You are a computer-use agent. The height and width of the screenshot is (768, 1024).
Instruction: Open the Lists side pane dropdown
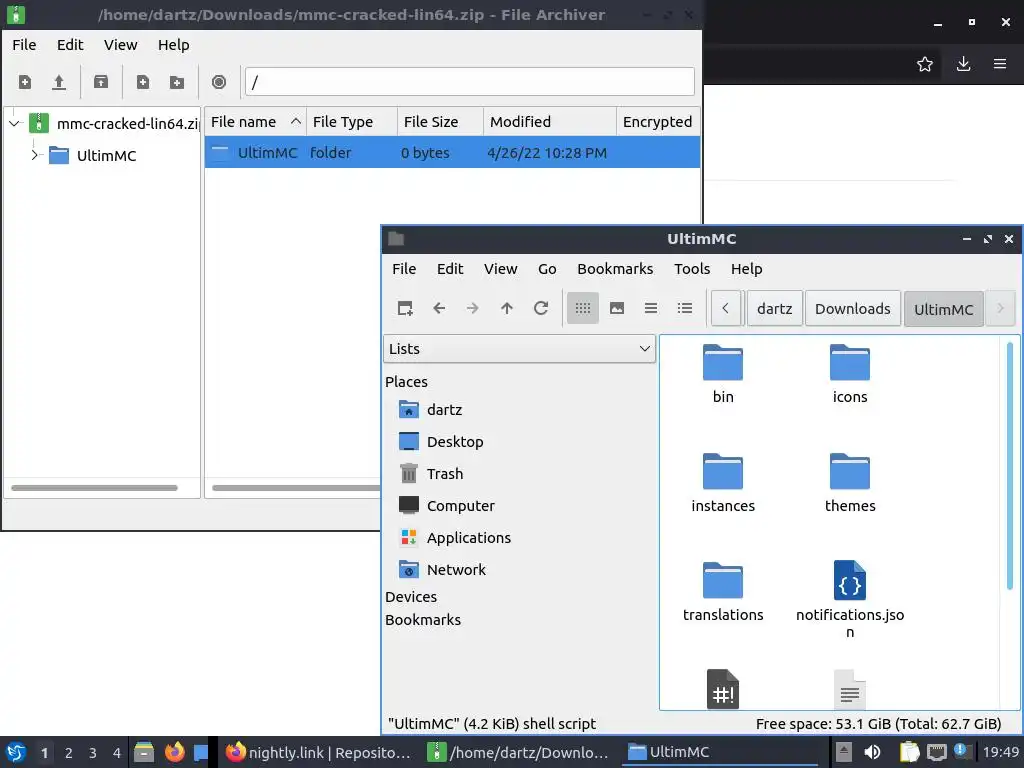click(519, 349)
